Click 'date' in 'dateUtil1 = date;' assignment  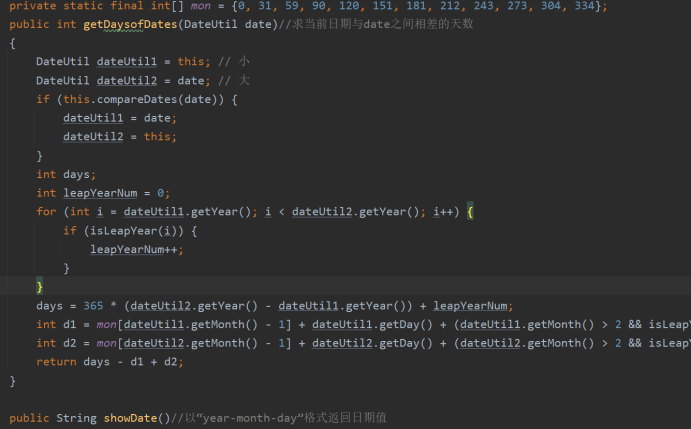coord(157,118)
